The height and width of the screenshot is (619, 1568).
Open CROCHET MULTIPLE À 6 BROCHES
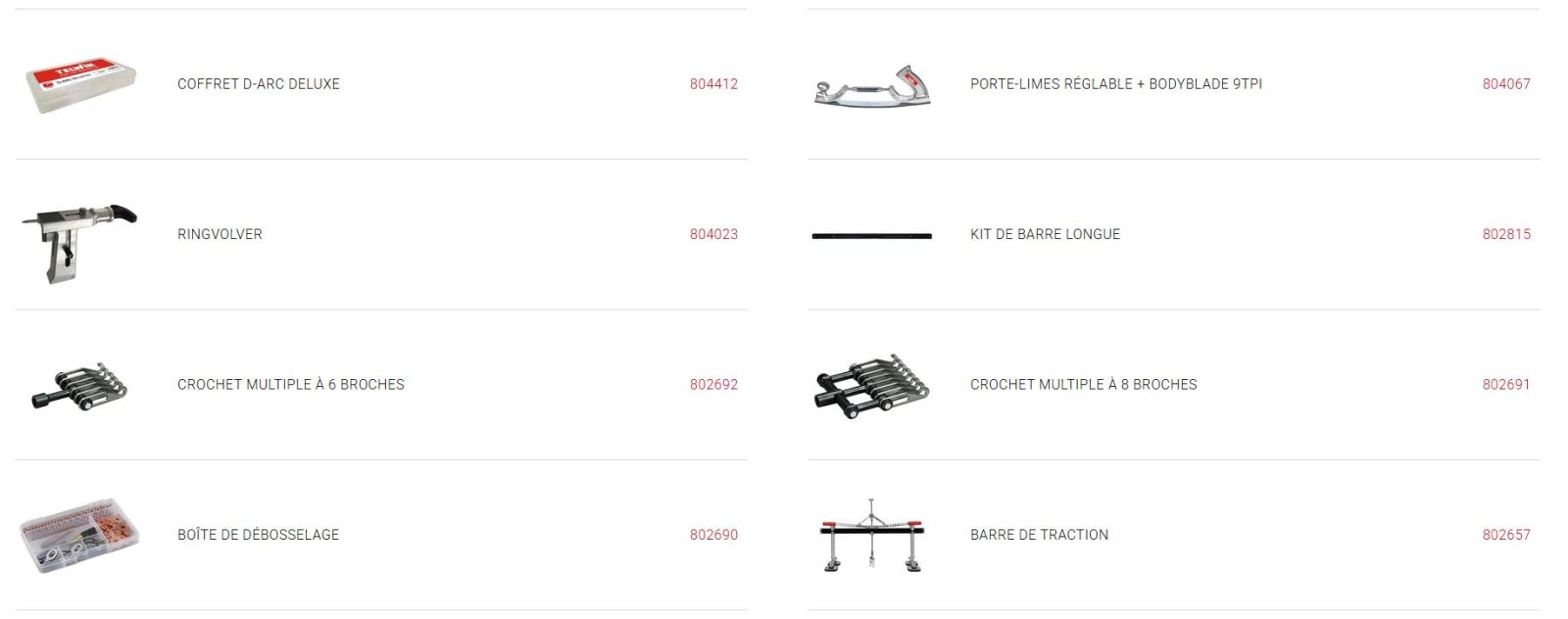pyautogui.click(x=291, y=385)
